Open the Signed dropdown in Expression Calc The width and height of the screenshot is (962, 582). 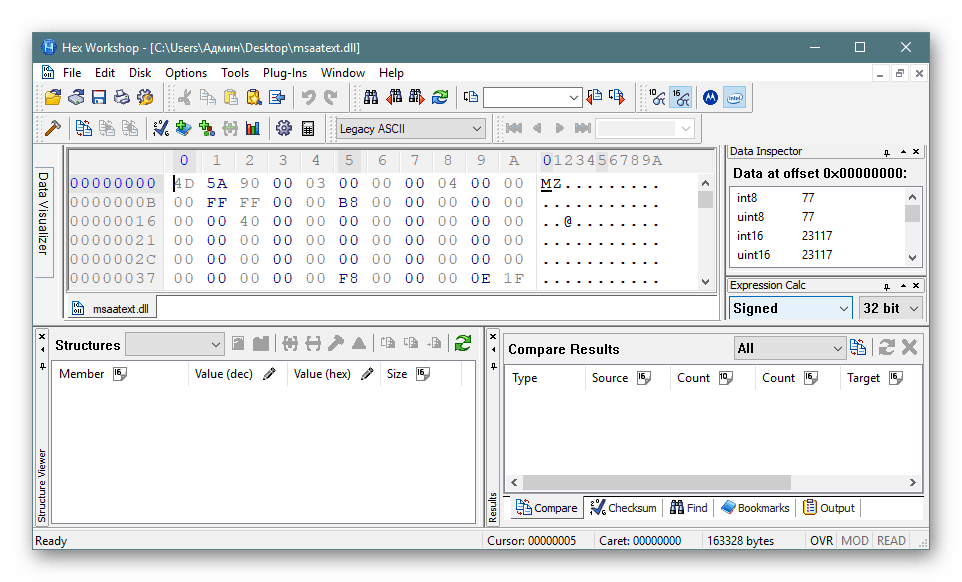(791, 308)
